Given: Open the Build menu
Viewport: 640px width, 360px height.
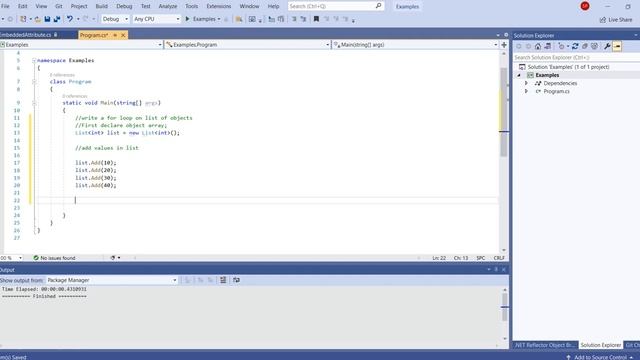Looking at the screenshot, I should [102, 6].
